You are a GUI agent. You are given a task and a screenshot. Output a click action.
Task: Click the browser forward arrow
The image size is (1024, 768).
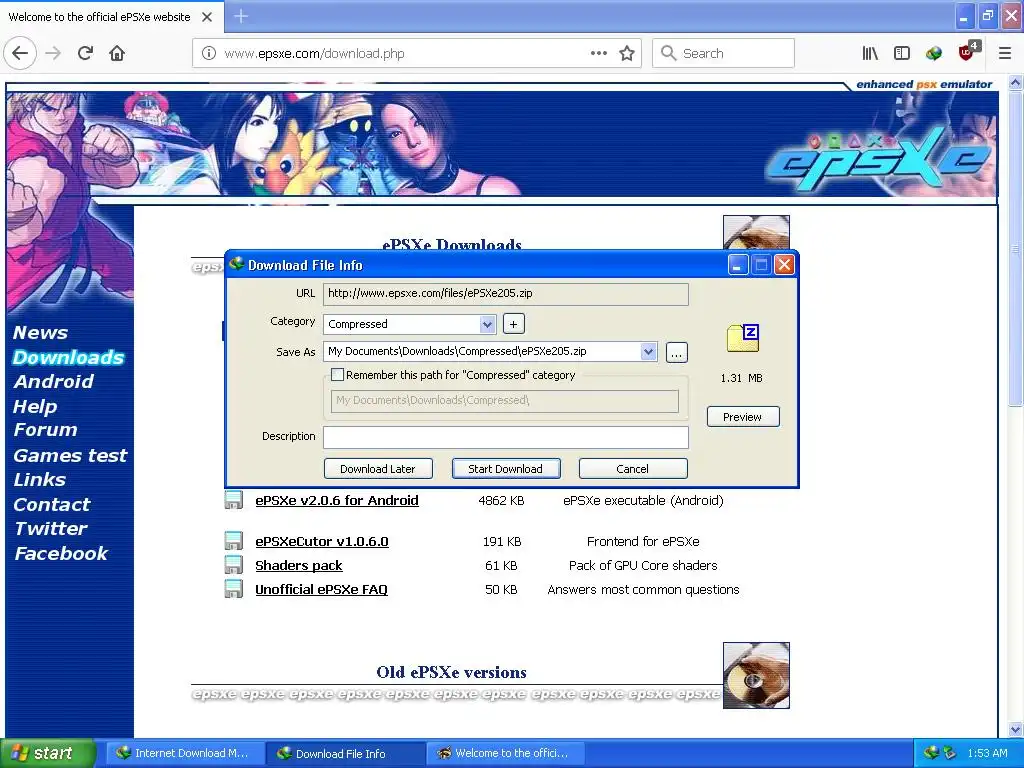[x=54, y=54]
